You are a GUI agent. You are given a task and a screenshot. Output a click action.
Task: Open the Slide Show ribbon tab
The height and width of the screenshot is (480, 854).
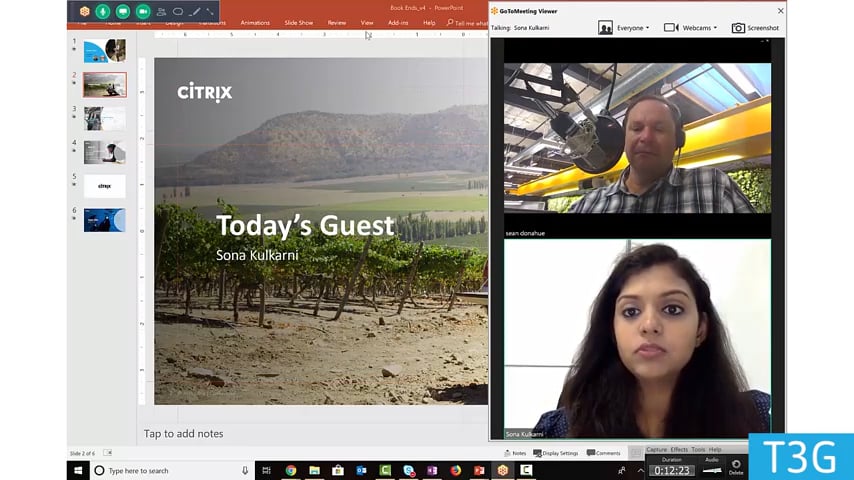[x=298, y=23]
